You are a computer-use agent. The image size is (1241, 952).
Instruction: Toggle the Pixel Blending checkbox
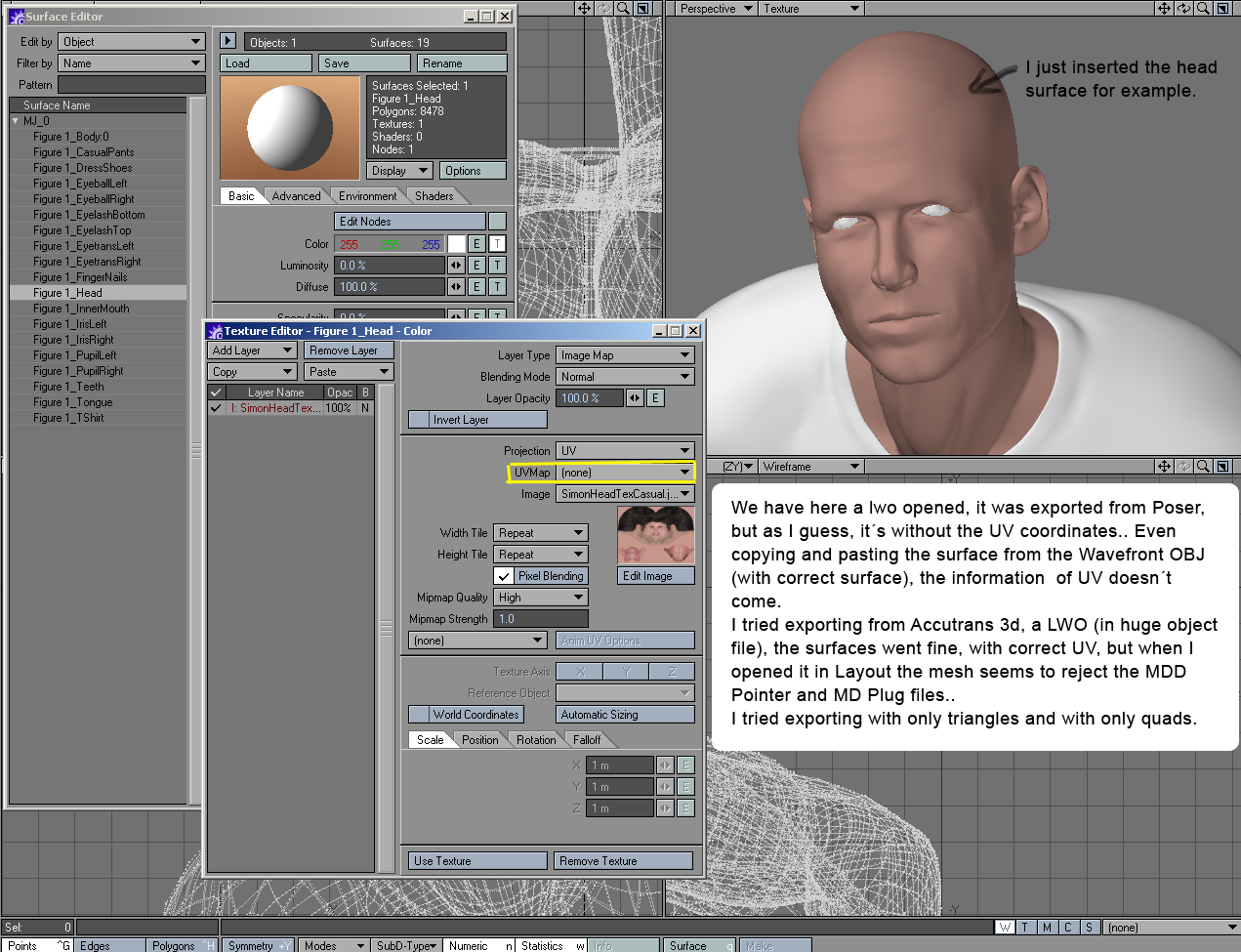[x=504, y=576]
